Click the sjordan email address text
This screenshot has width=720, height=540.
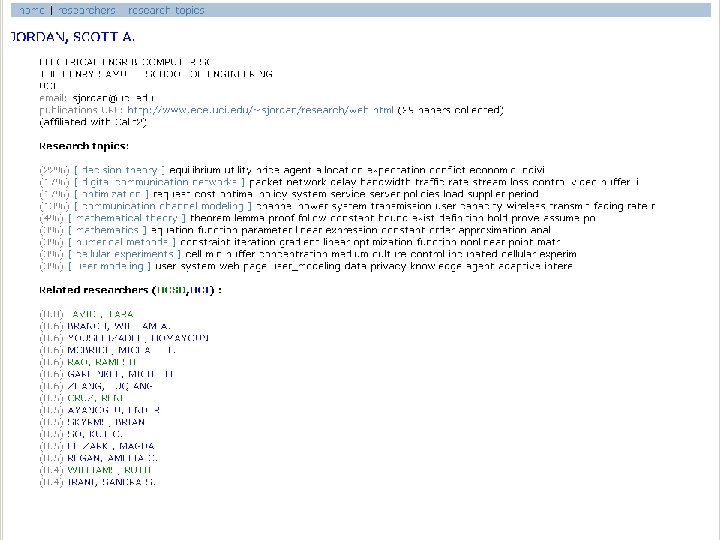click(113, 98)
